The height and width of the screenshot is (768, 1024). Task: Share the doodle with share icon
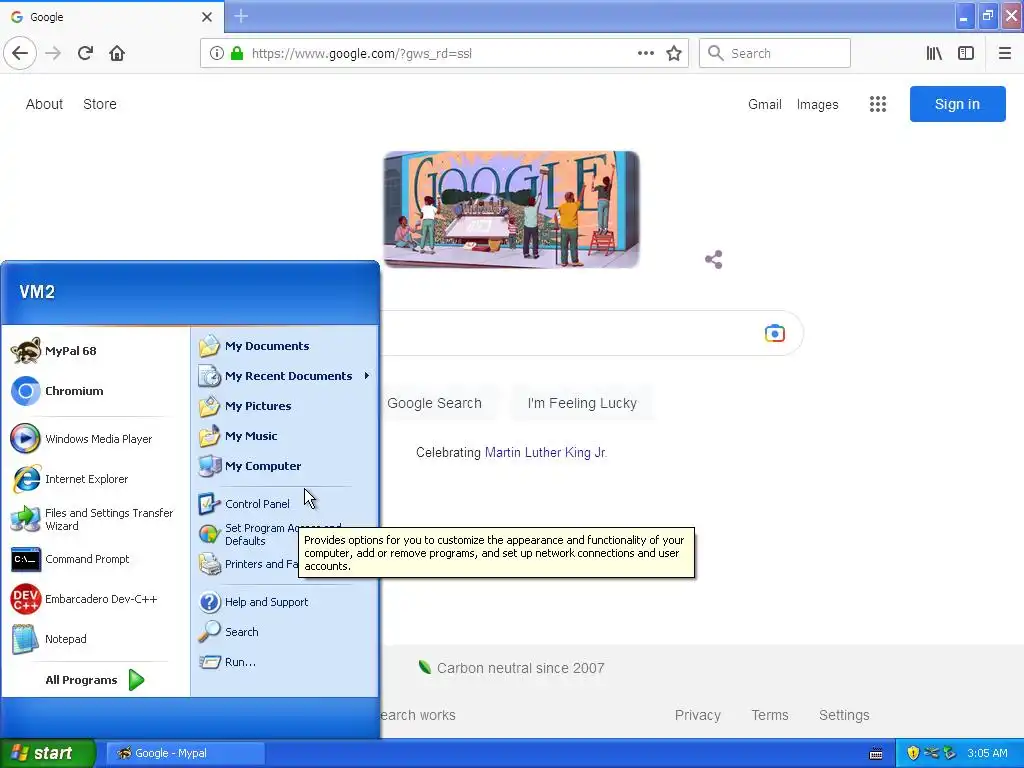pyautogui.click(x=714, y=259)
